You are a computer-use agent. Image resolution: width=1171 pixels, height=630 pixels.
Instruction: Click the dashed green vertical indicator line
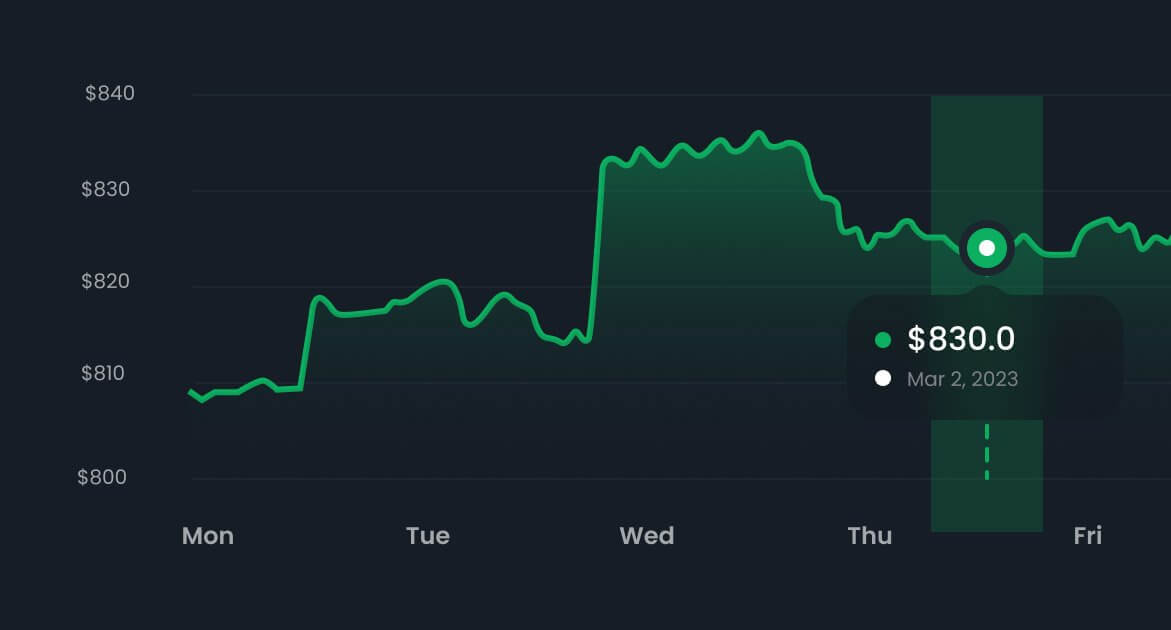pyautogui.click(x=987, y=451)
